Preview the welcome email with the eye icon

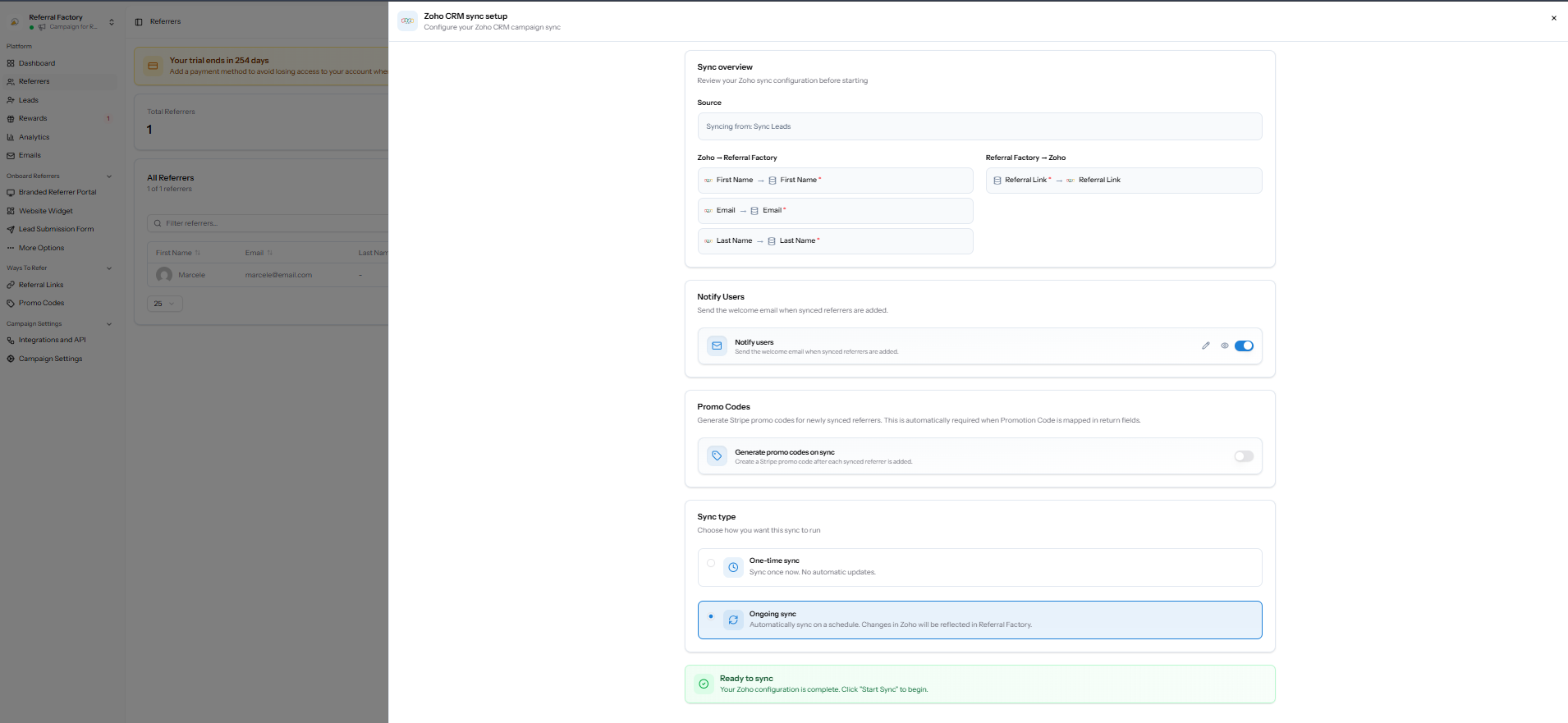1225,345
